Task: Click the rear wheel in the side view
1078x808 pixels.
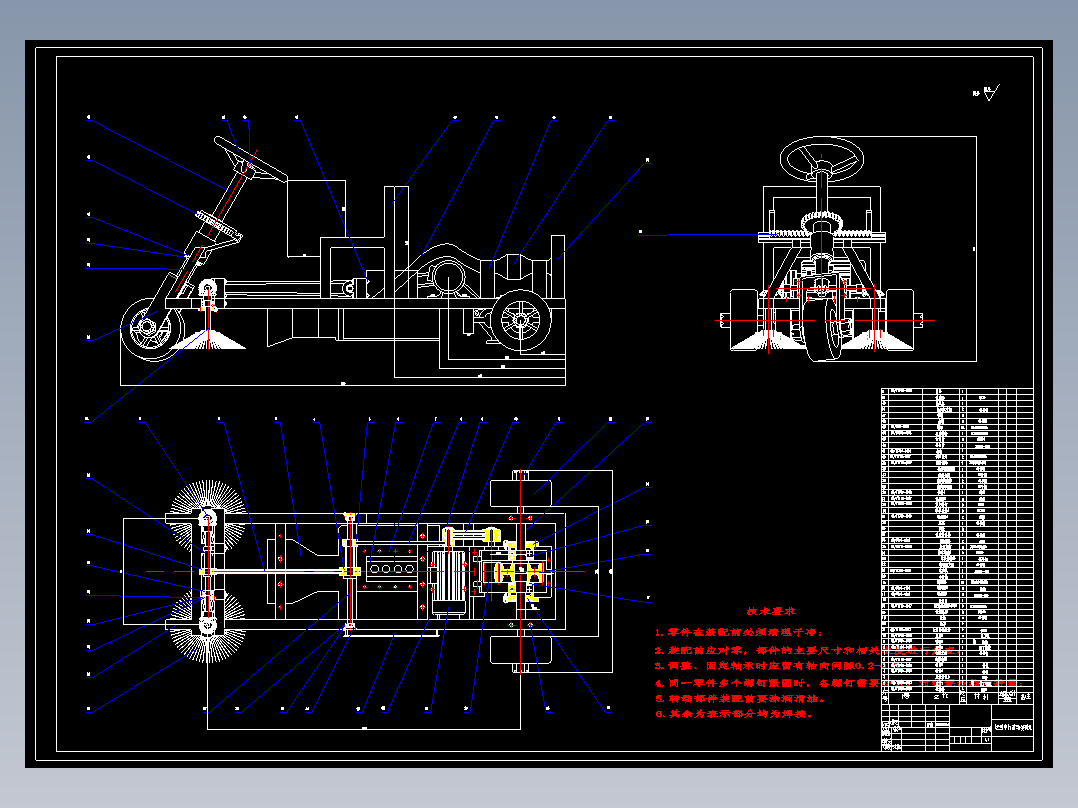Action: click(520, 320)
